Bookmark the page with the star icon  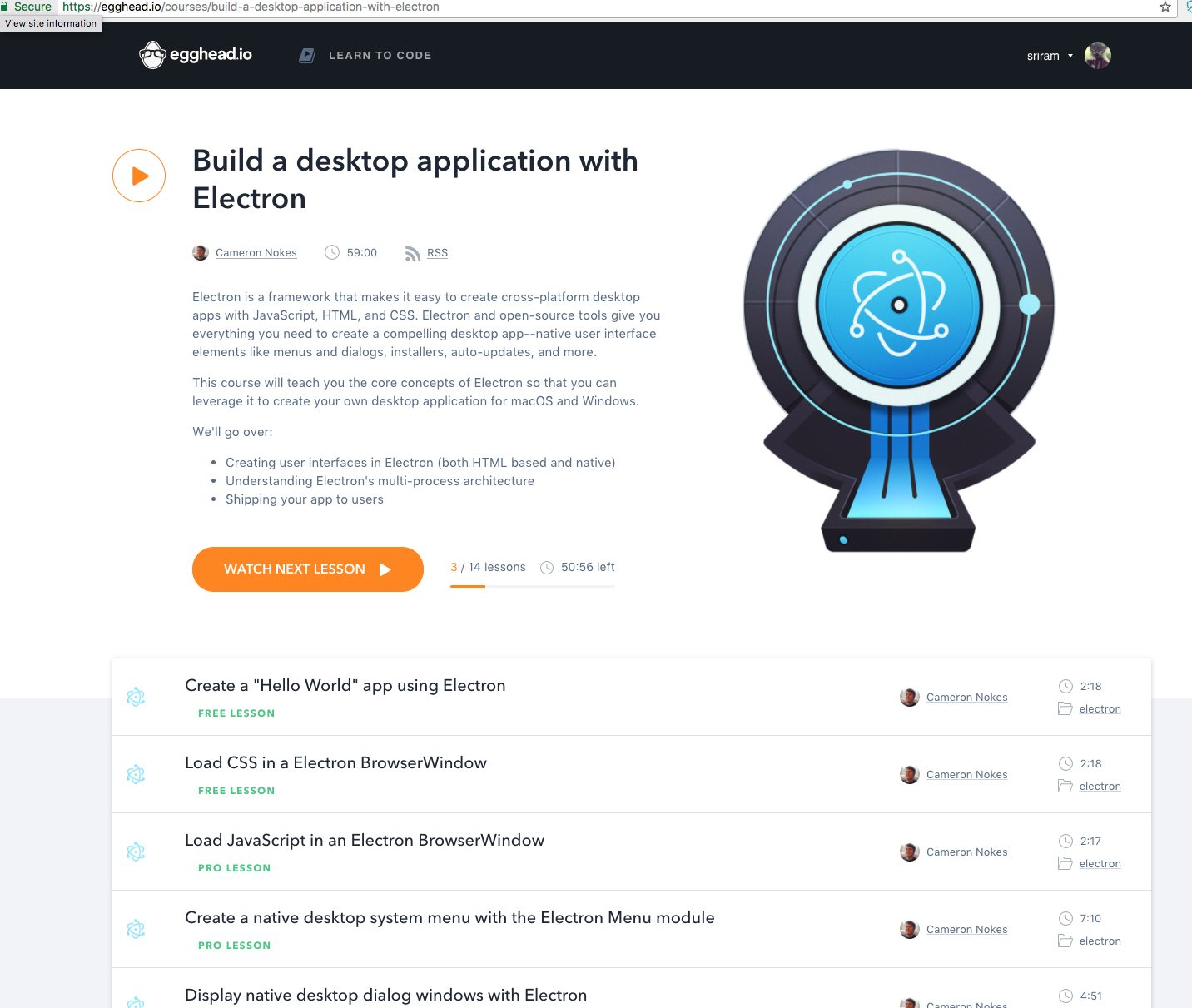tap(1165, 7)
